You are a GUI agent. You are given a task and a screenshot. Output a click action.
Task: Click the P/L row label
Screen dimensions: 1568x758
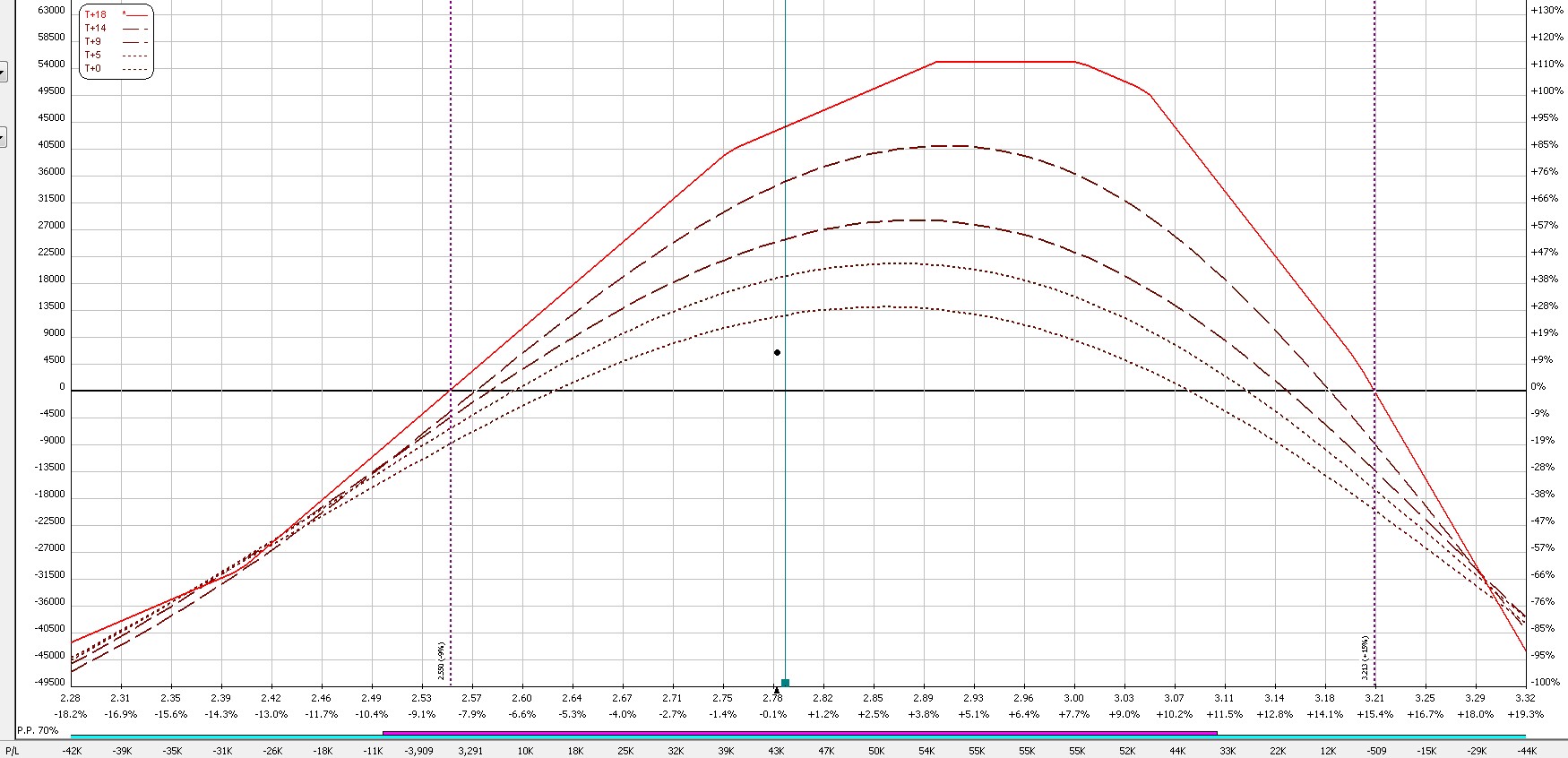click(x=12, y=751)
